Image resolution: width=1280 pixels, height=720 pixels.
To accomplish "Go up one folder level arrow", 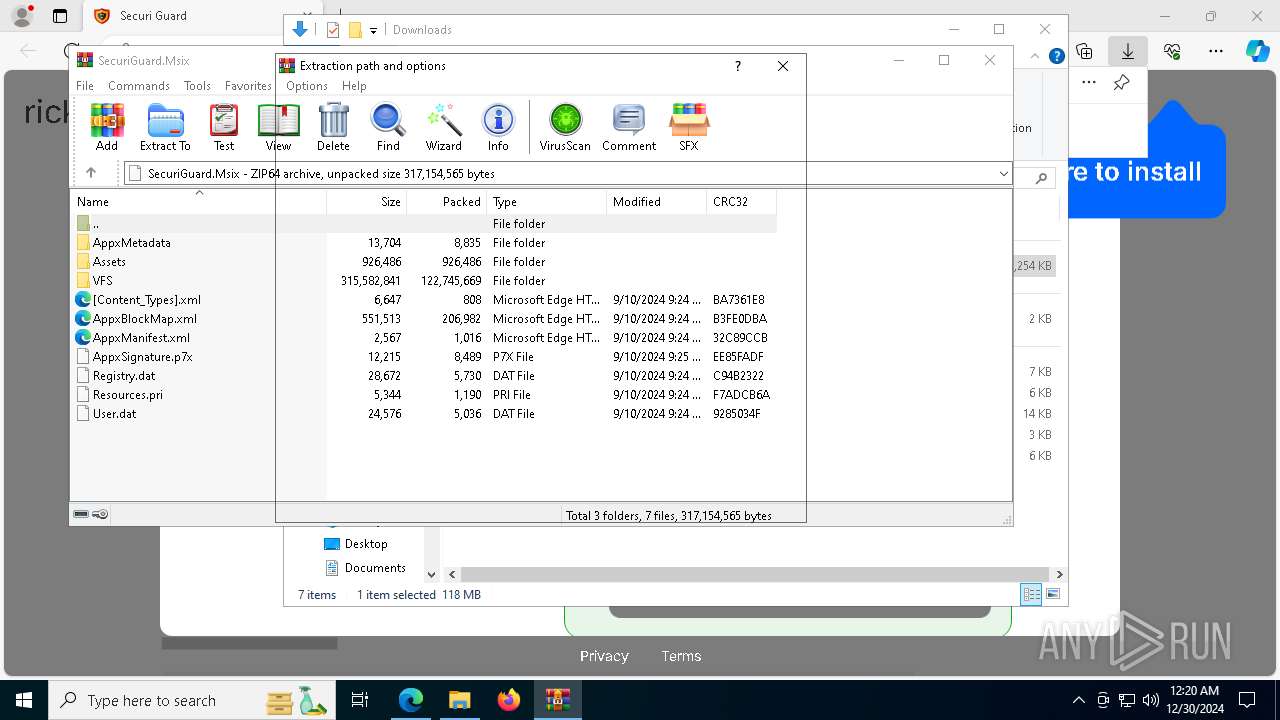I will point(91,173).
